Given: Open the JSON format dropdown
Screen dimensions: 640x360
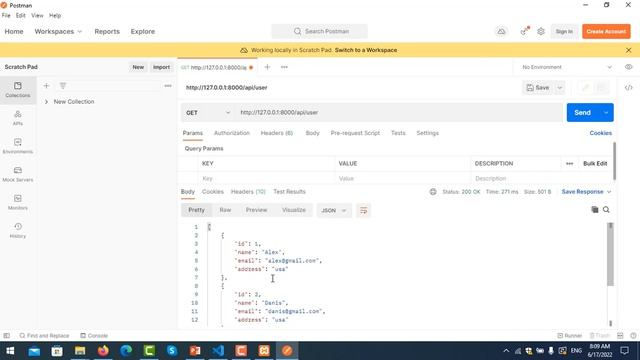Looking at the screenshot, I should pos(334,210).
